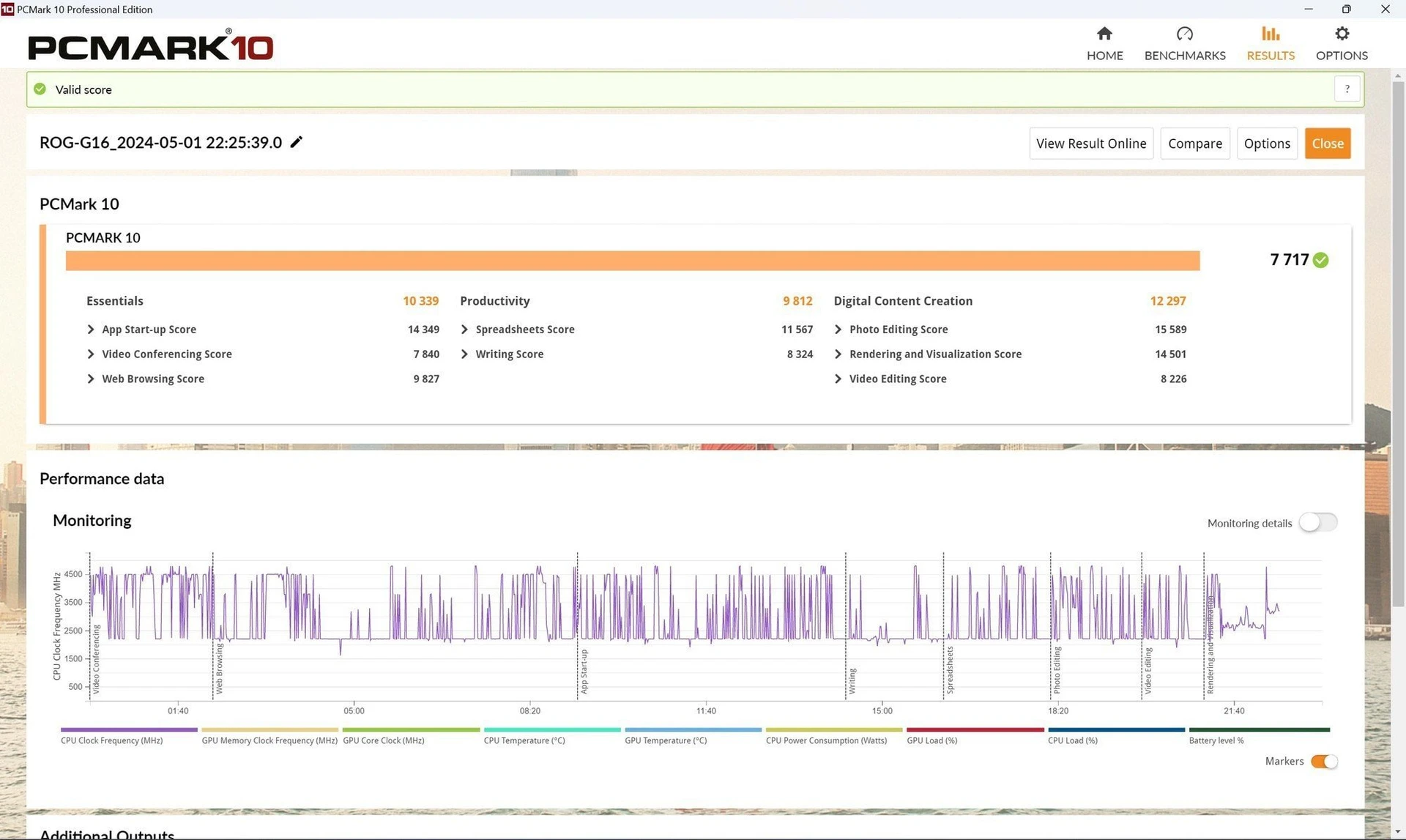1406x840 pixels.
Task: Click the valid score help question mark
Action: [x=1347, y=89]
